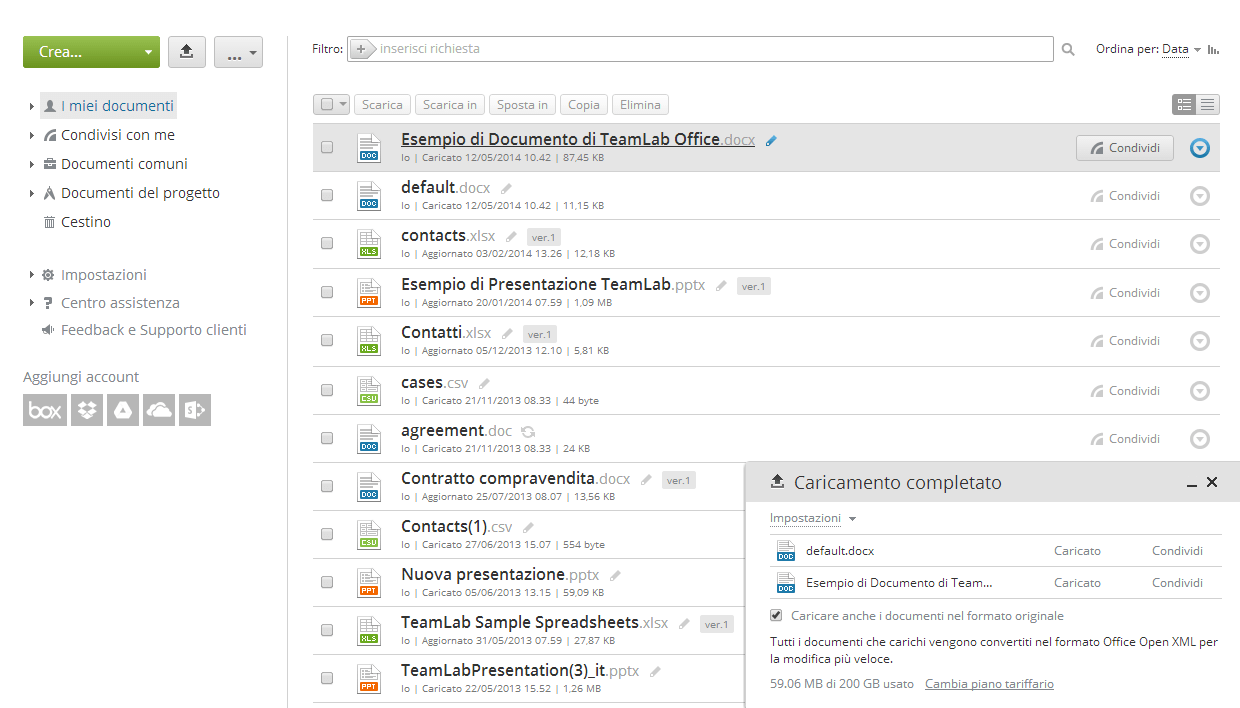Screen dimensions: 1240x708
Task: Open Centro assistenza section
Action: click(120, 303)
